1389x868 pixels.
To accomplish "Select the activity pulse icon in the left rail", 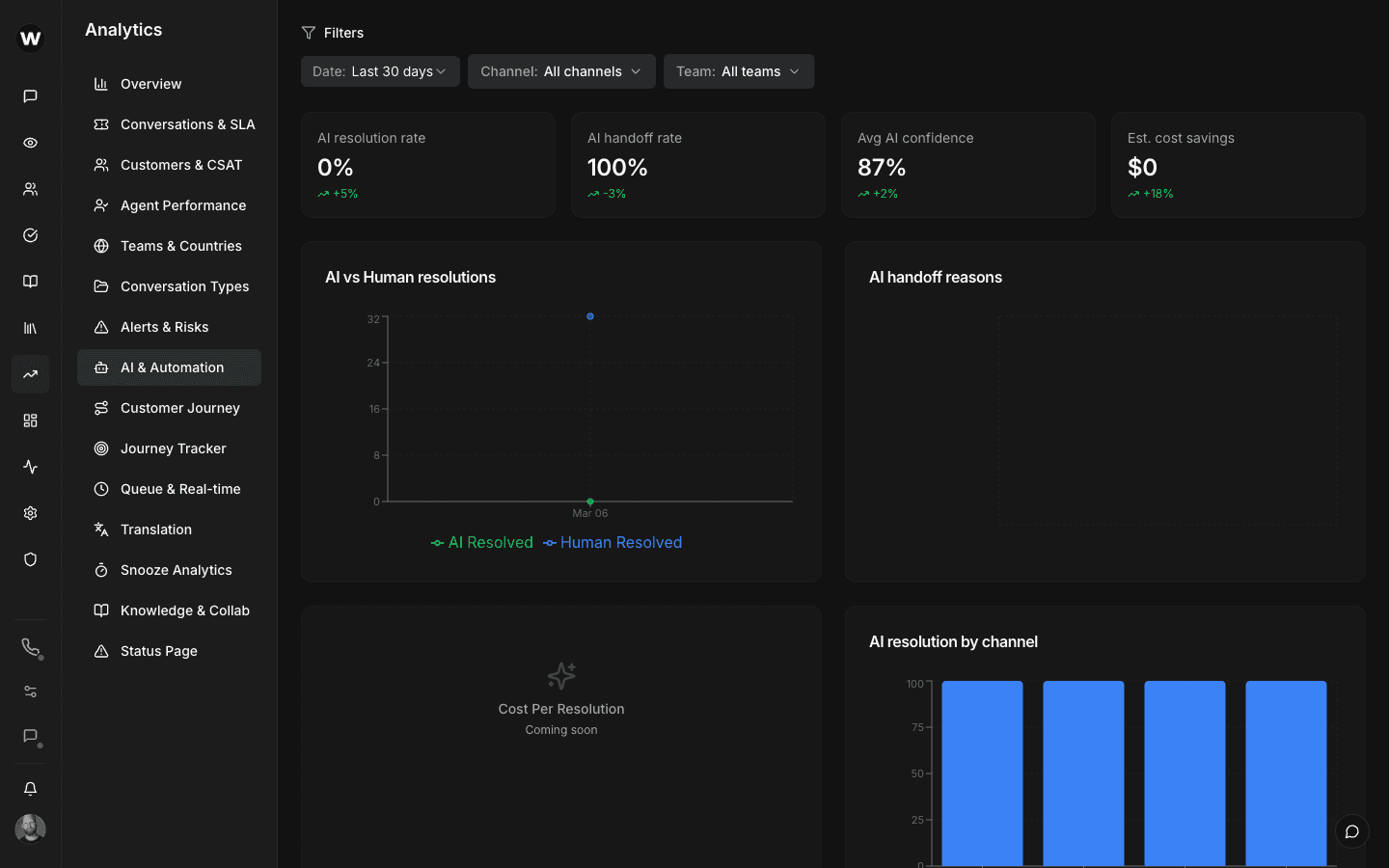I will click(x=29, y=467).
